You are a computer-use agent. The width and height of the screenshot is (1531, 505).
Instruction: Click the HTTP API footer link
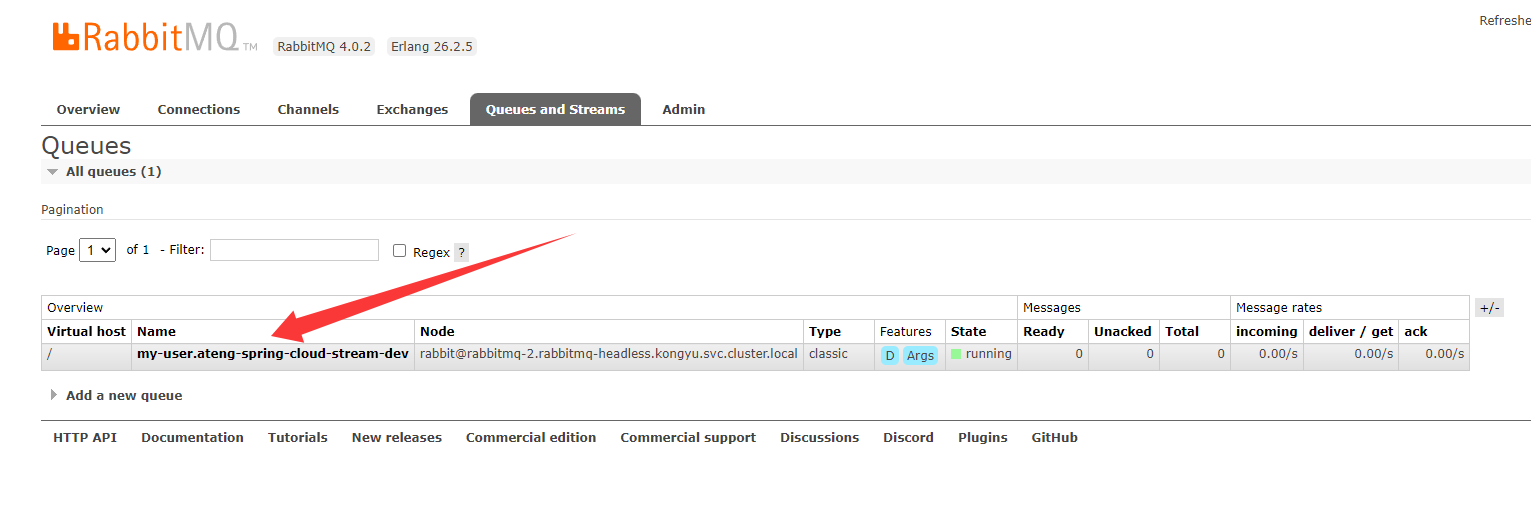coord(85,437)
